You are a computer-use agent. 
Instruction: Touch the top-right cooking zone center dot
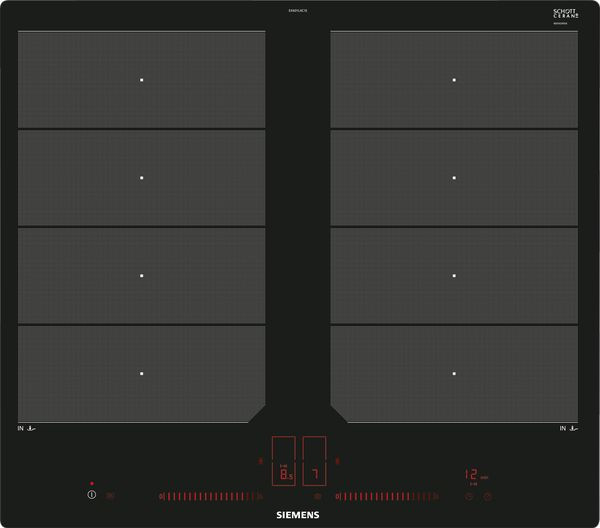[453, 80]
